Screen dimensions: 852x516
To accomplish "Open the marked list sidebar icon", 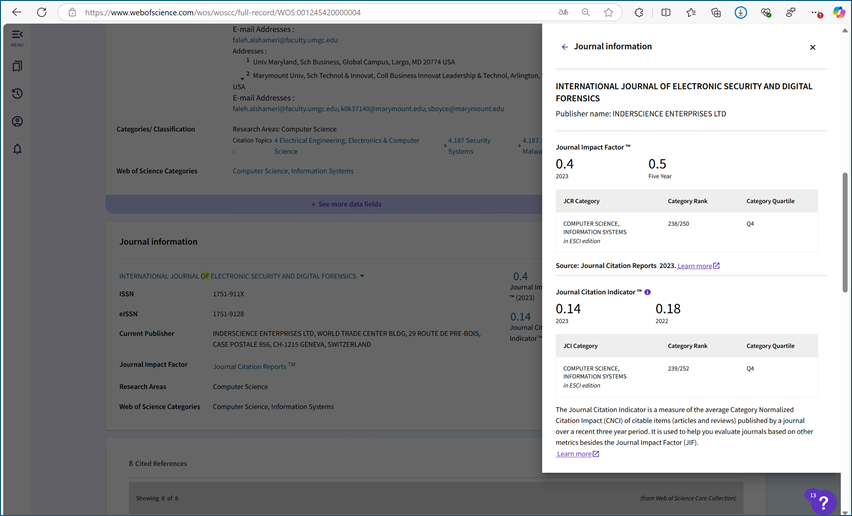I will click(x=17, y=67).
